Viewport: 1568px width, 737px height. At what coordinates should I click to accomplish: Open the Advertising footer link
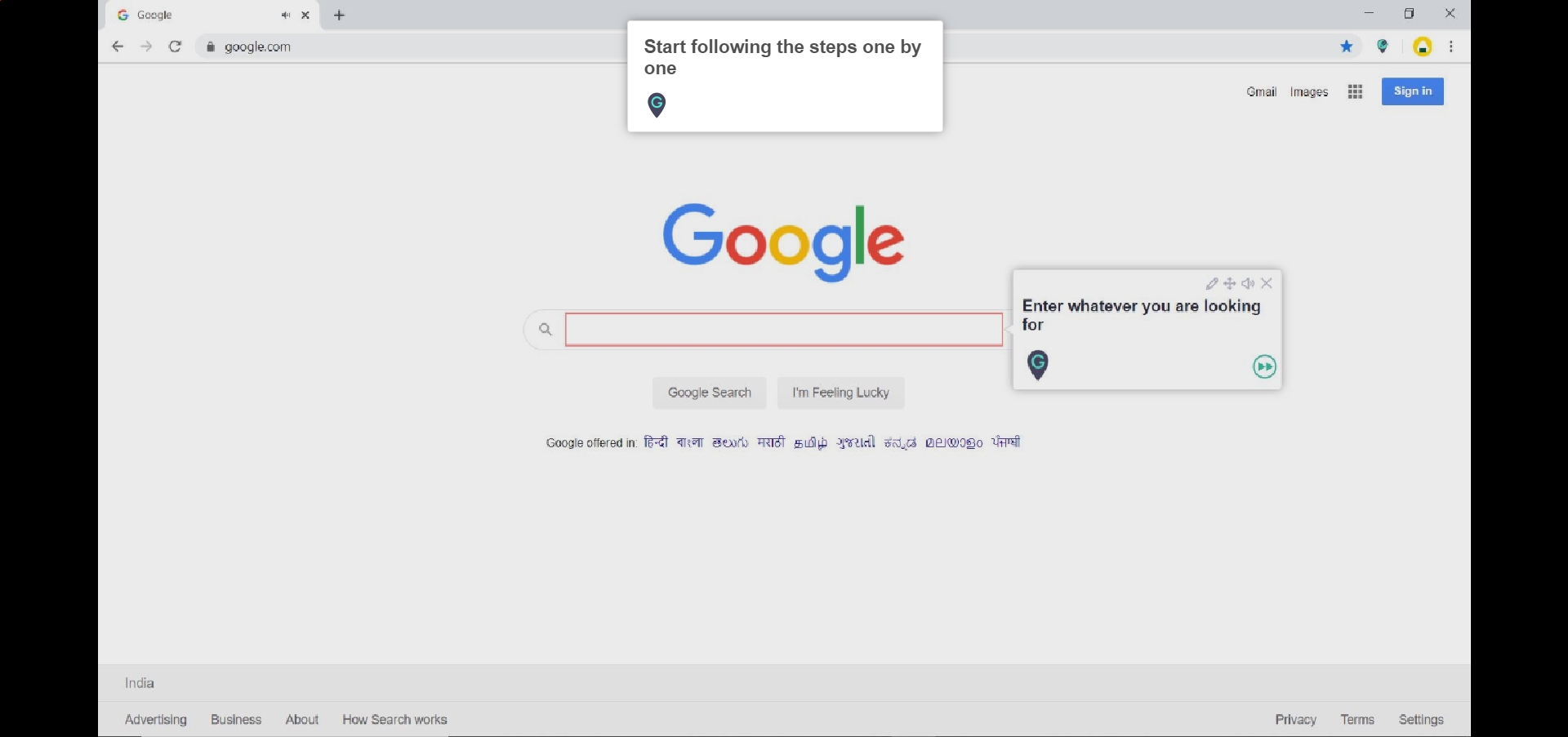click(x=156, y=720)
